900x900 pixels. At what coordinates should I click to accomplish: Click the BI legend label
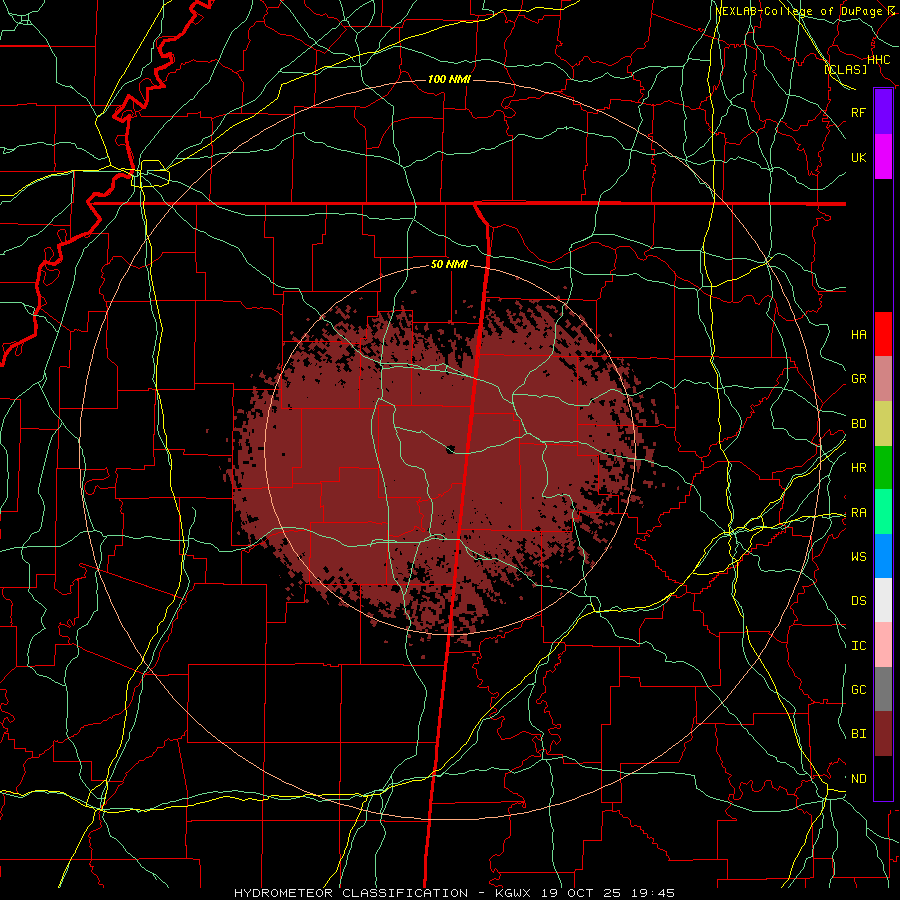(x=858, y=734)
